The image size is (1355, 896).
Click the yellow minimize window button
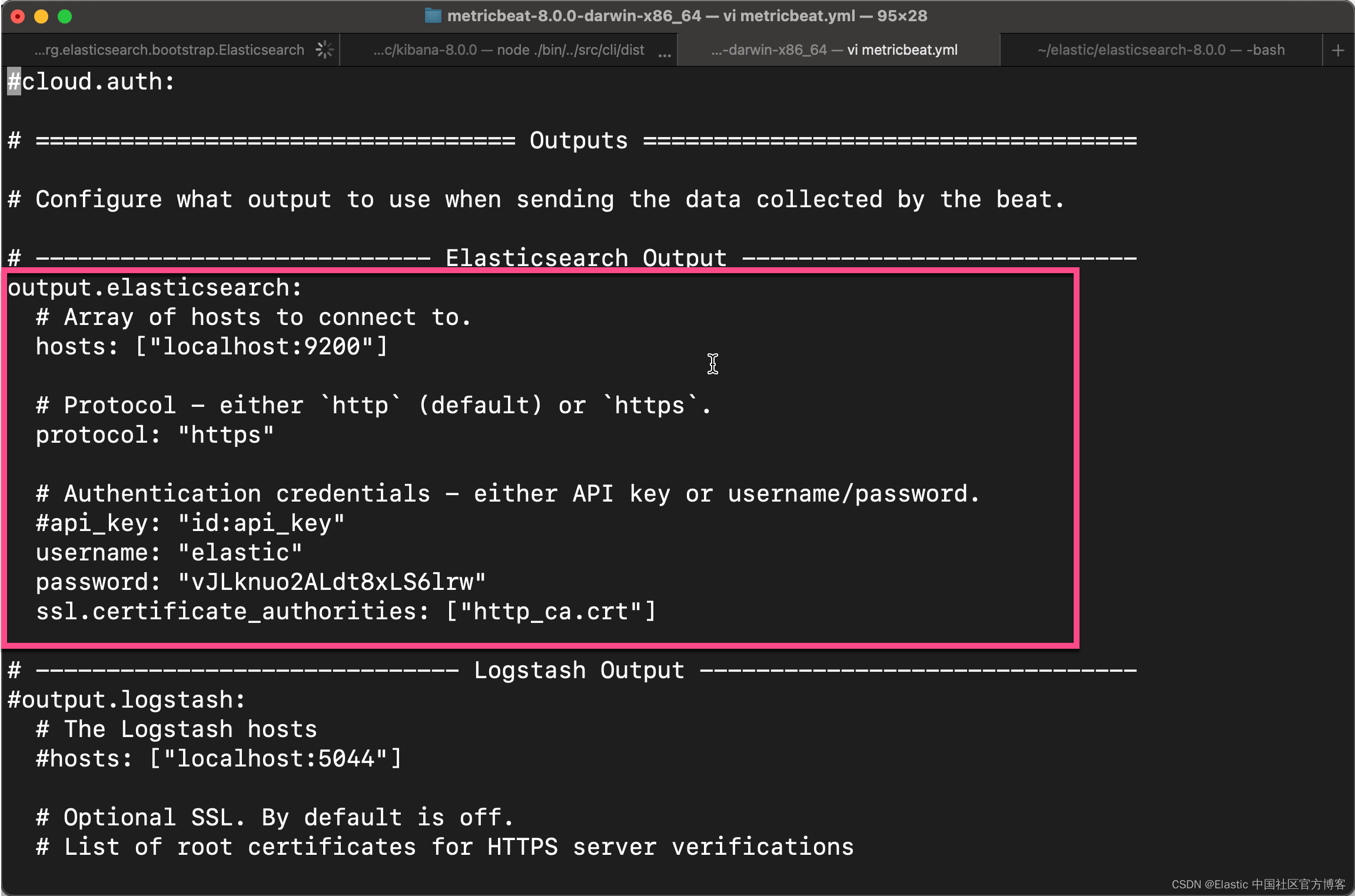click(x=41, y=16)
